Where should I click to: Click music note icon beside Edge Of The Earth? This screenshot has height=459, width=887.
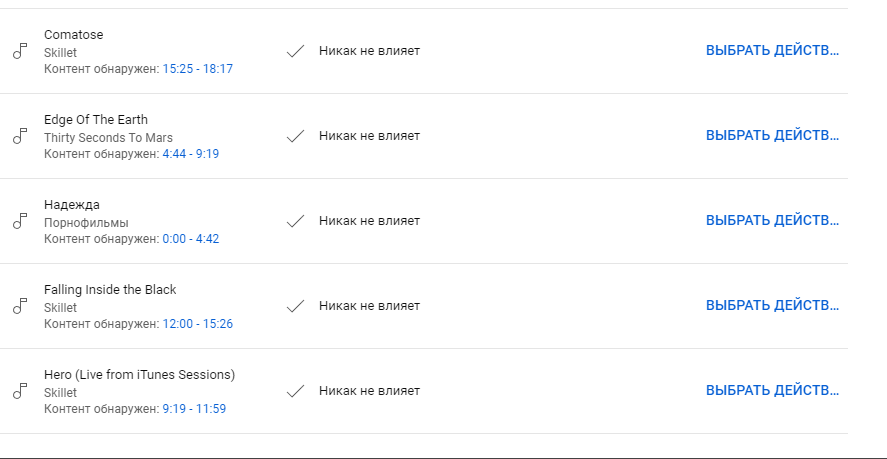[19, 136]
